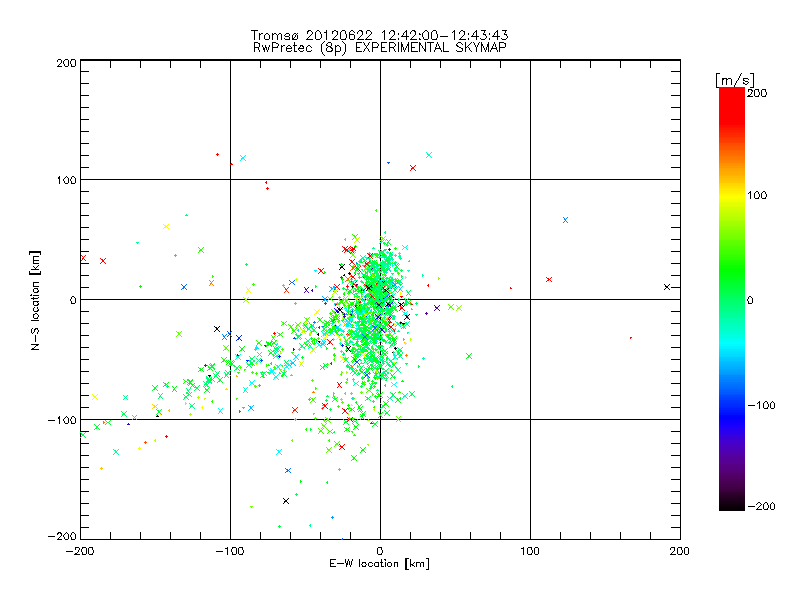Viewport: 800px width, 600px height.
Task: Click the '[m/s]' colorbar unit label
Action: click(x=735, y=80)
